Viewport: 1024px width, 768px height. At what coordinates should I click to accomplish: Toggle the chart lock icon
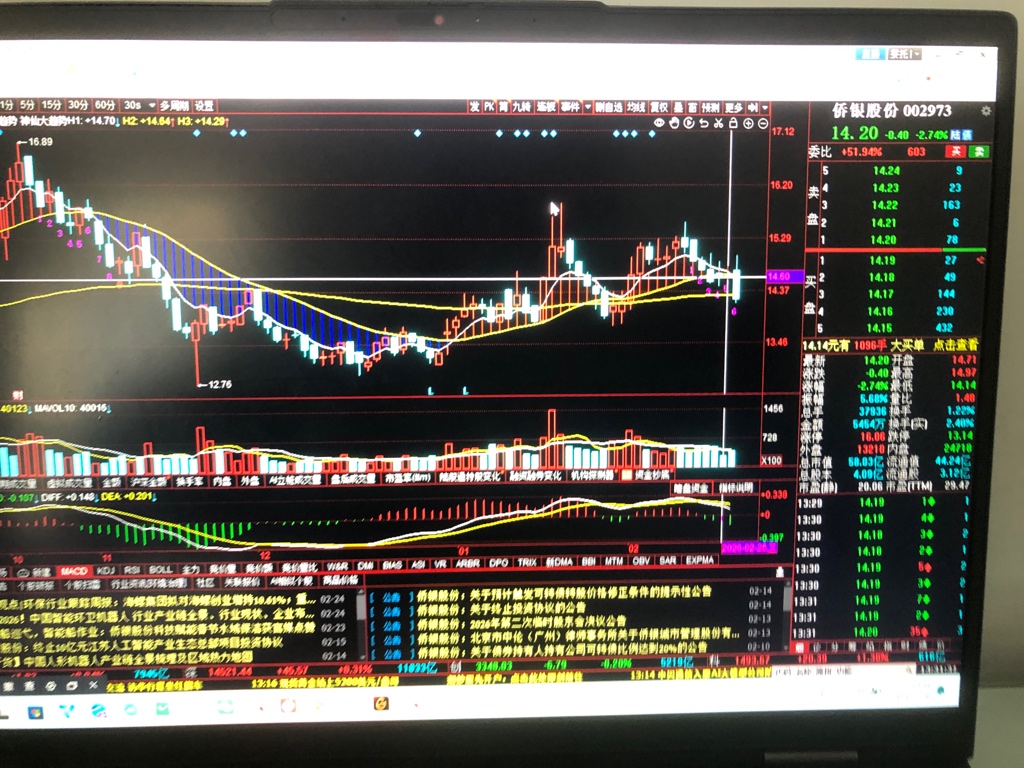pos(733,123)
